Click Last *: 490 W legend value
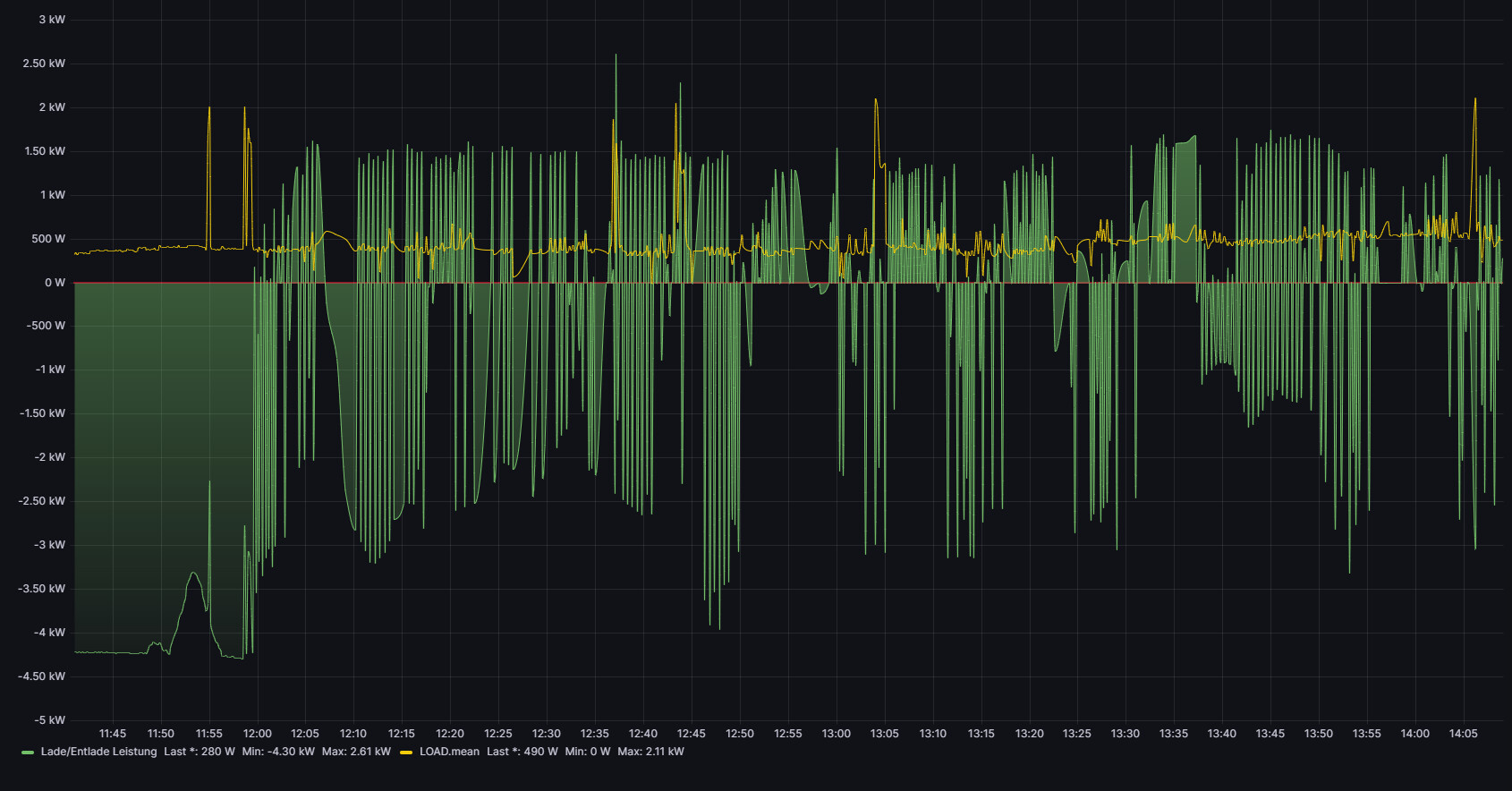The image size is (1512, 791). click(522, 752)
